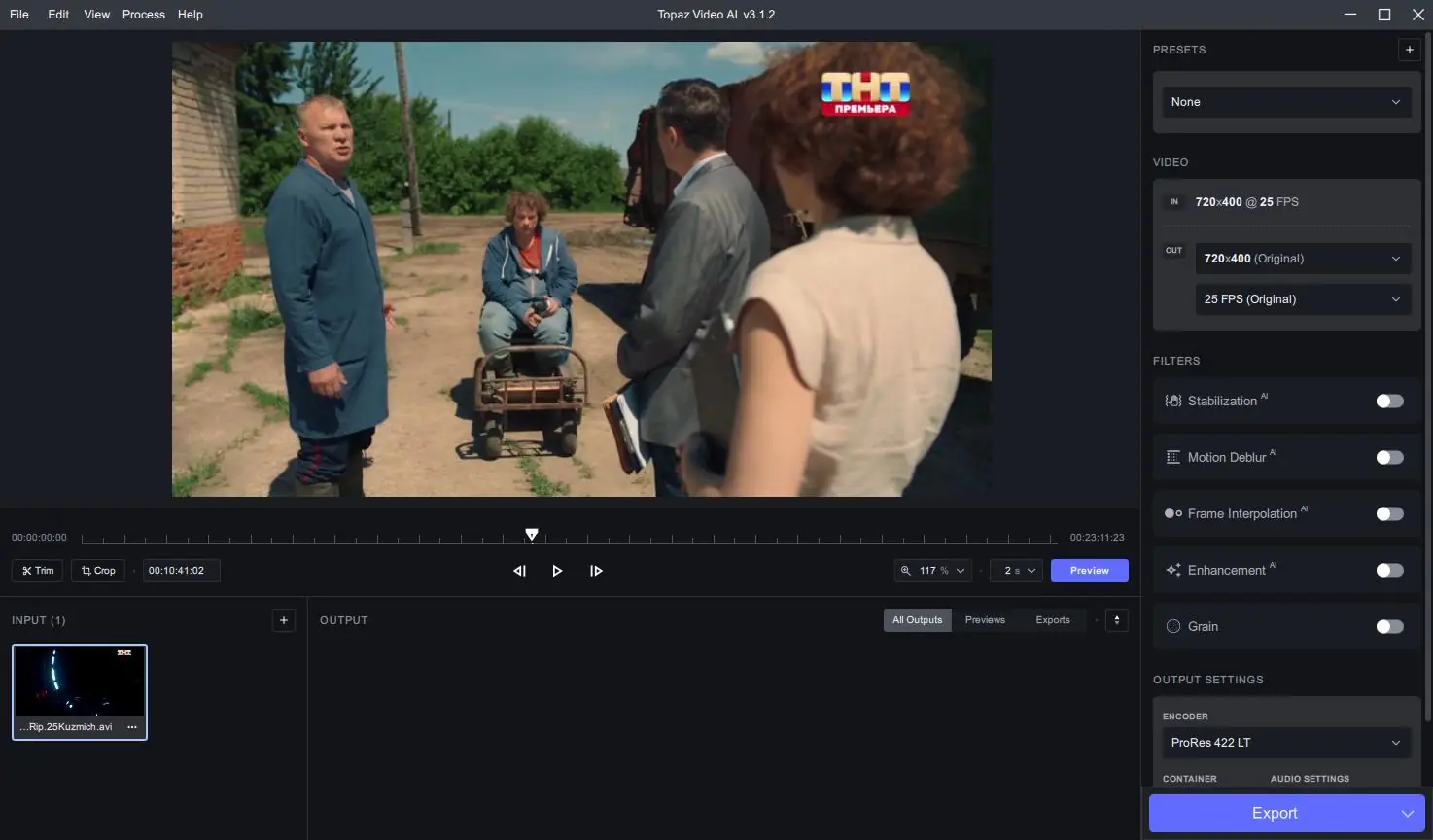Enable the Motion Deblur filter
Viewport: 1433px width, 840px height.
[x=1390, y=457]
